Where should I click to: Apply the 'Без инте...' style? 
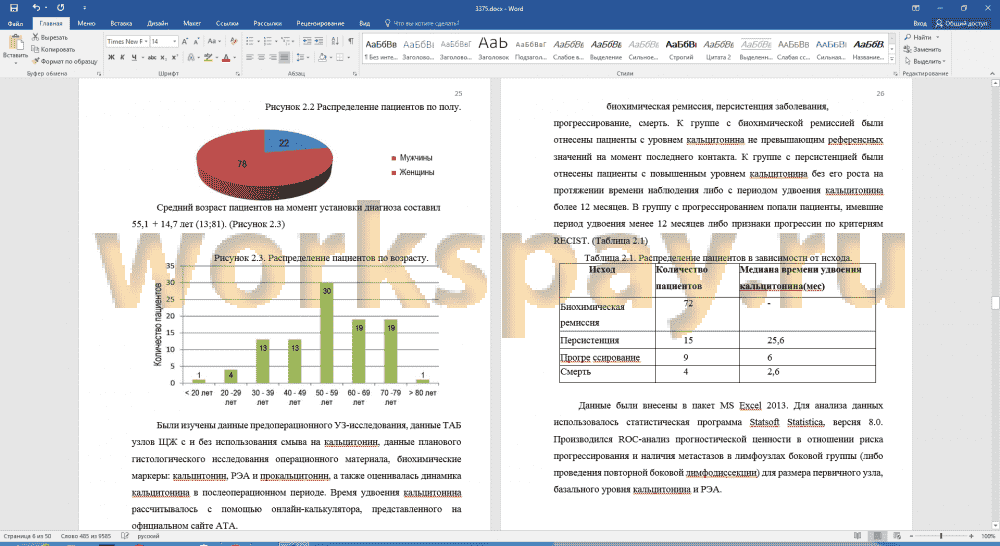pos(381,49)
